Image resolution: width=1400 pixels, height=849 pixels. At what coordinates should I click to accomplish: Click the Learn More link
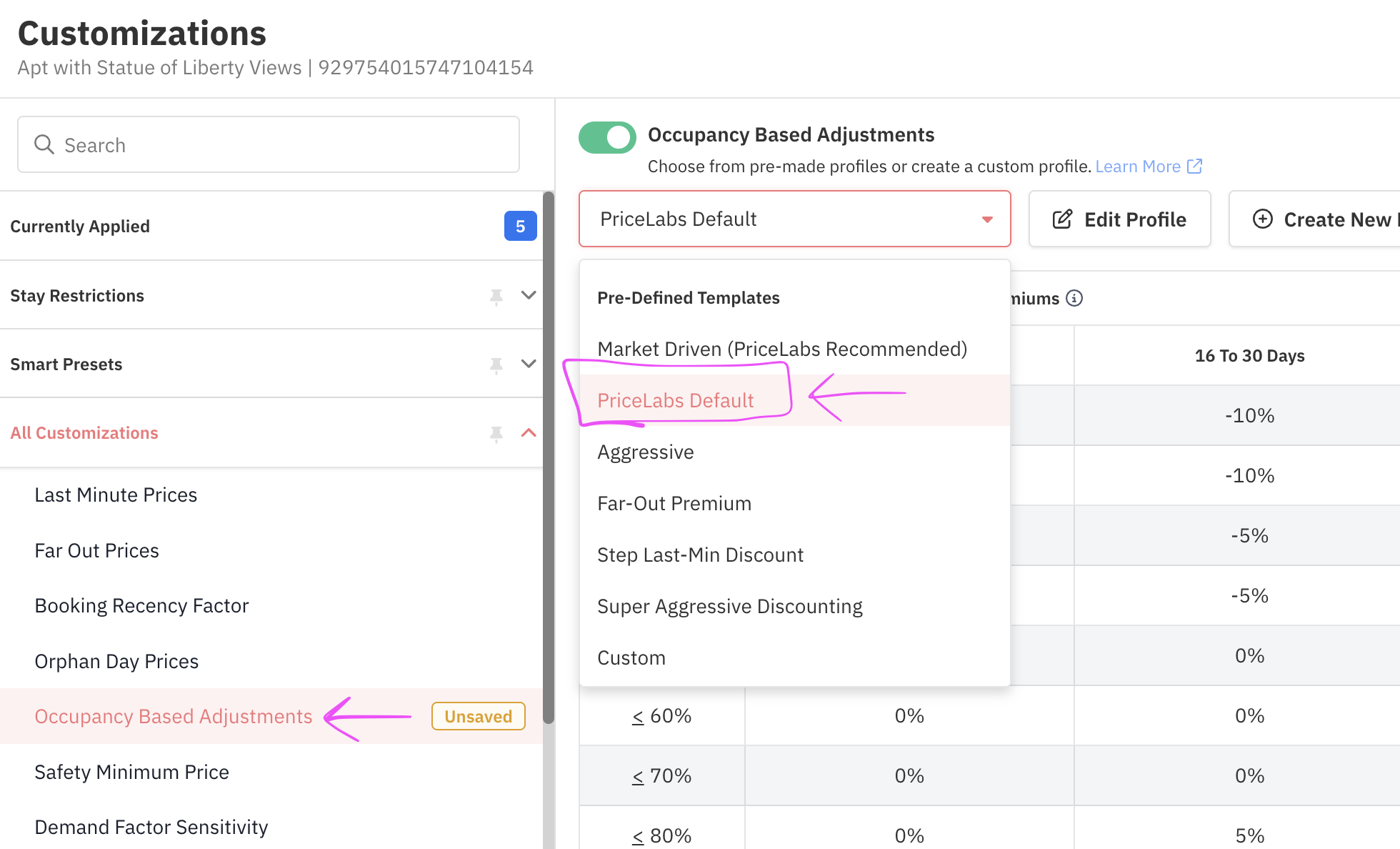(1137, 167)
